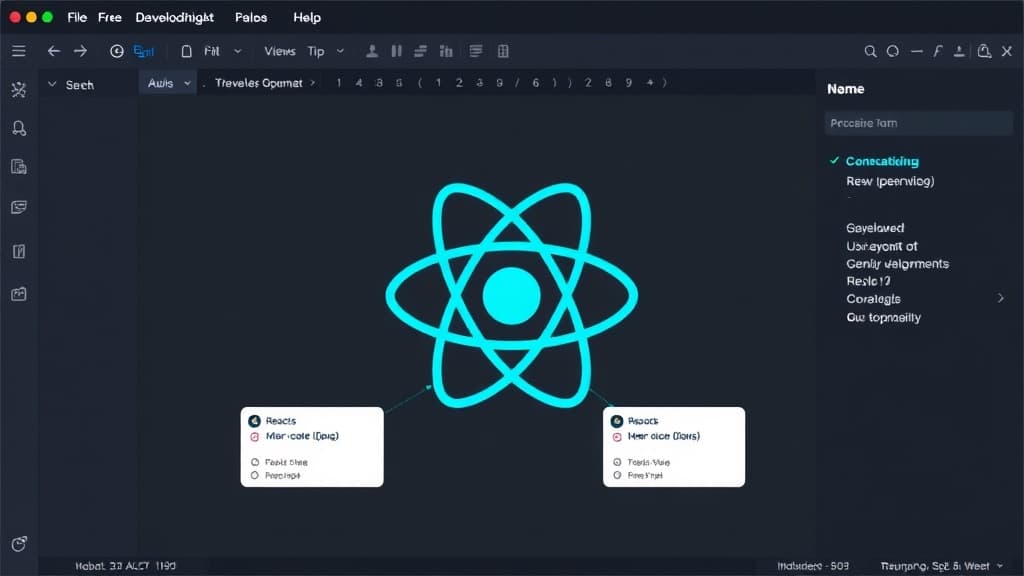The width and height of the screenshot is (1024, 576).
Task: Click the Reacts label in the left card
Action: 281,421
